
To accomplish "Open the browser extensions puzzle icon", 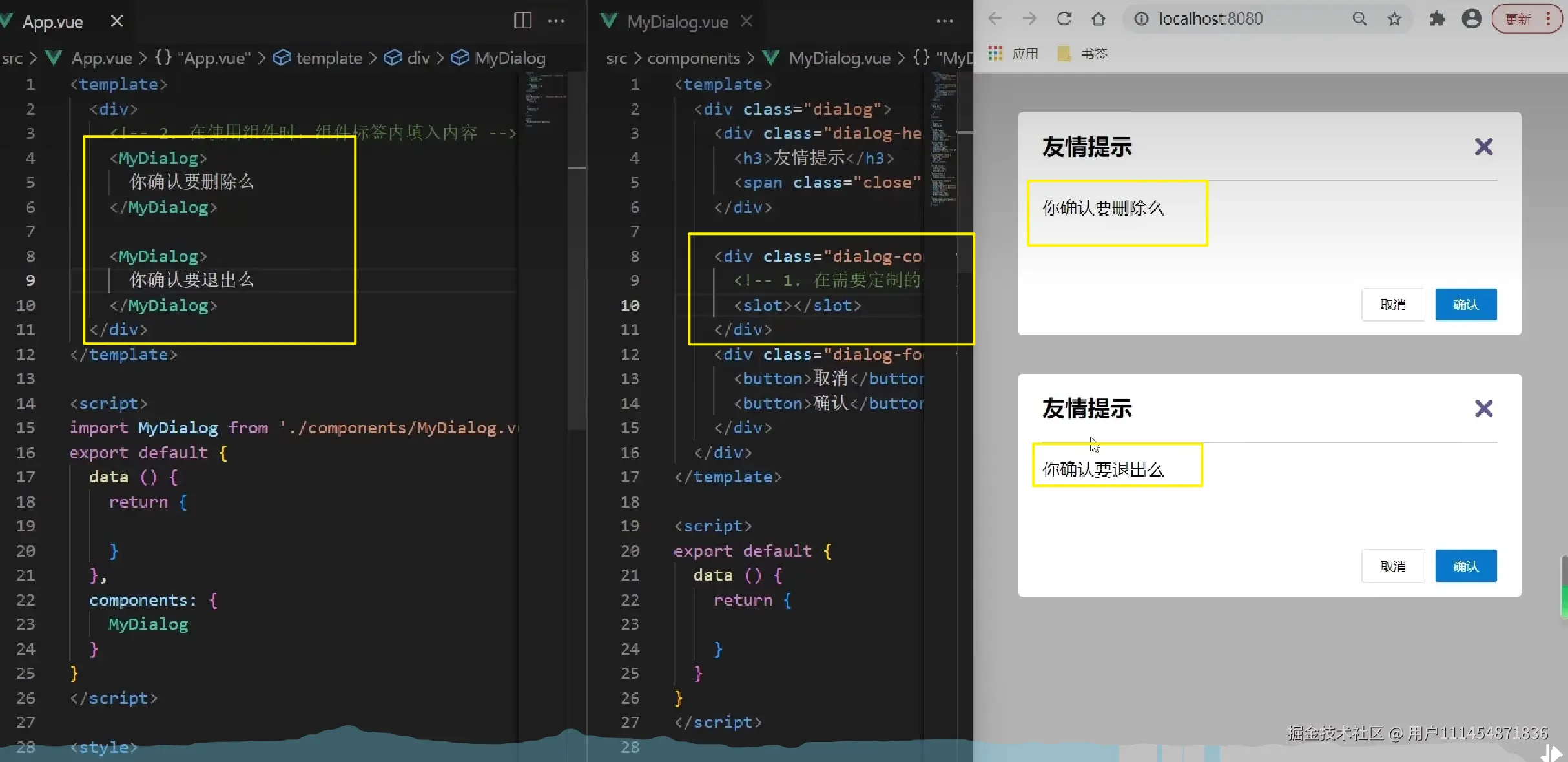I will (1437, 19).
